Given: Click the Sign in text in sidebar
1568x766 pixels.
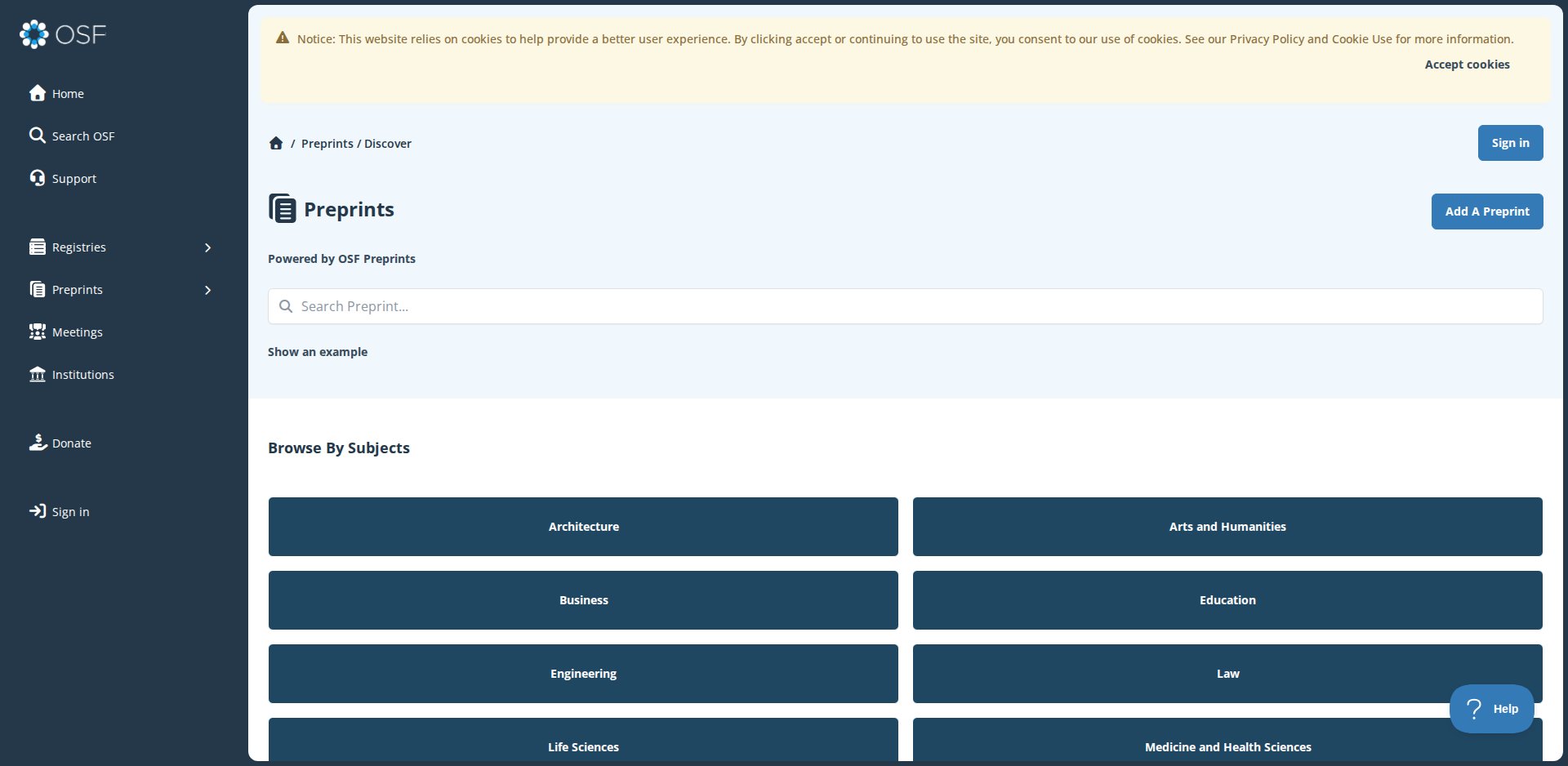Looking at the screenshot, I should pos(71,512).
